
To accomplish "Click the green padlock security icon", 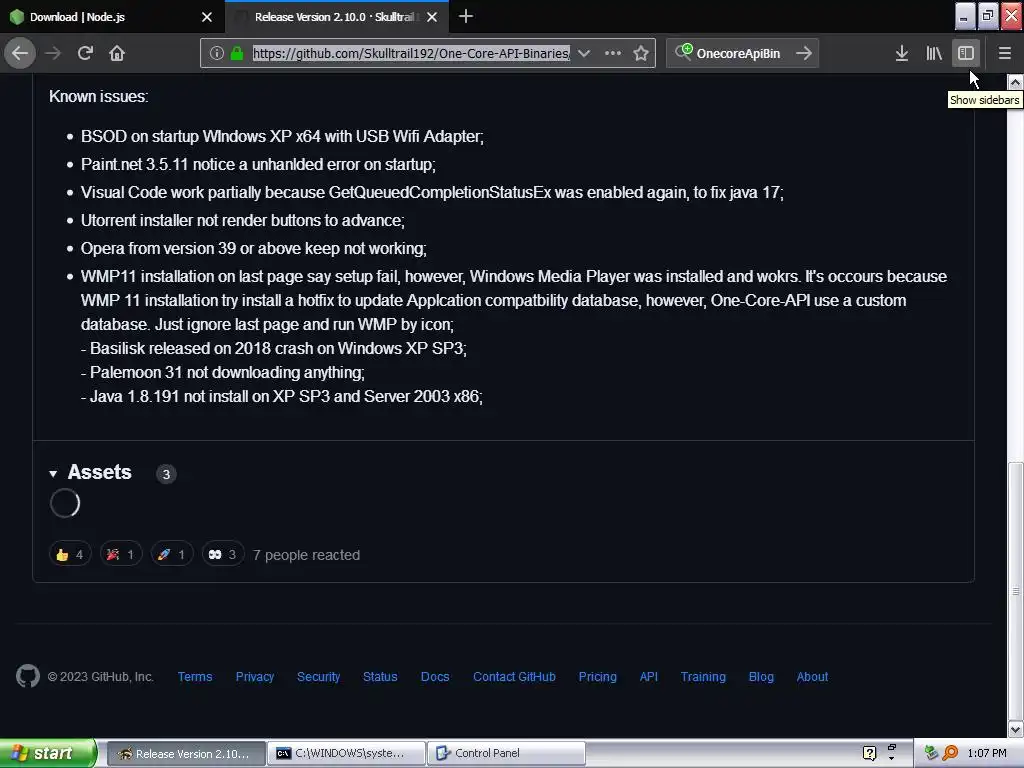I will point(237,53).
